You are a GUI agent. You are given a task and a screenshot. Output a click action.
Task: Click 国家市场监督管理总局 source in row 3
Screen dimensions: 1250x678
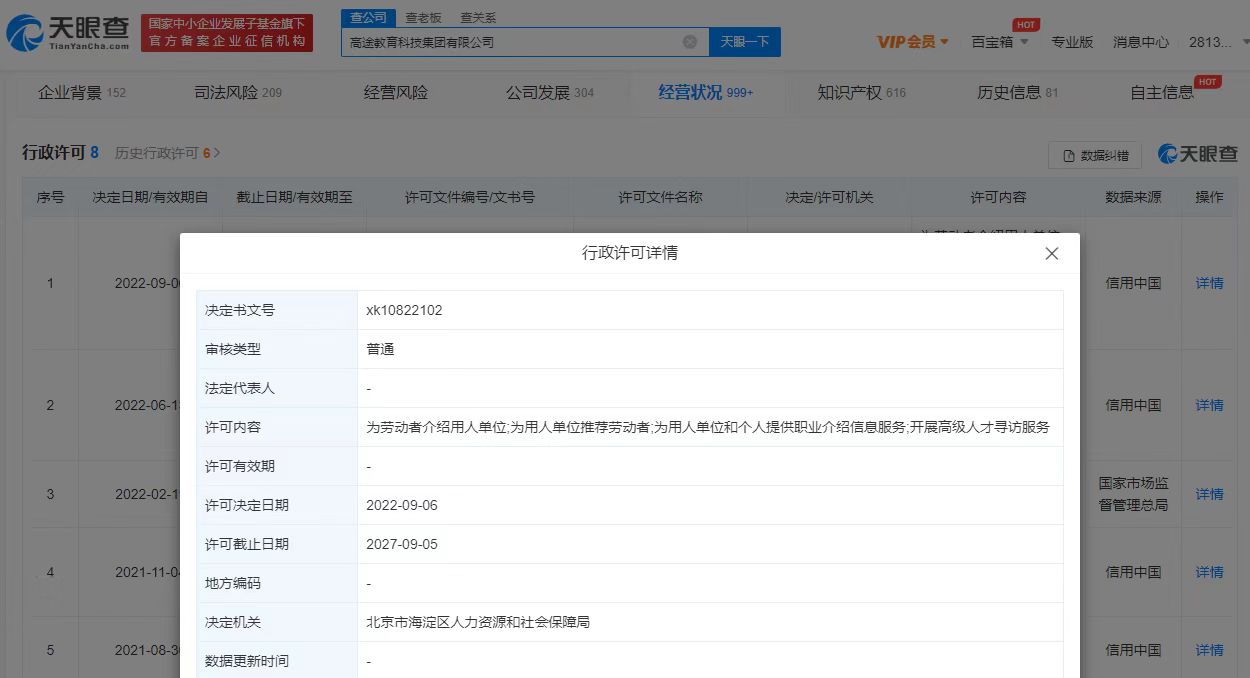(x=1133, y=494)
